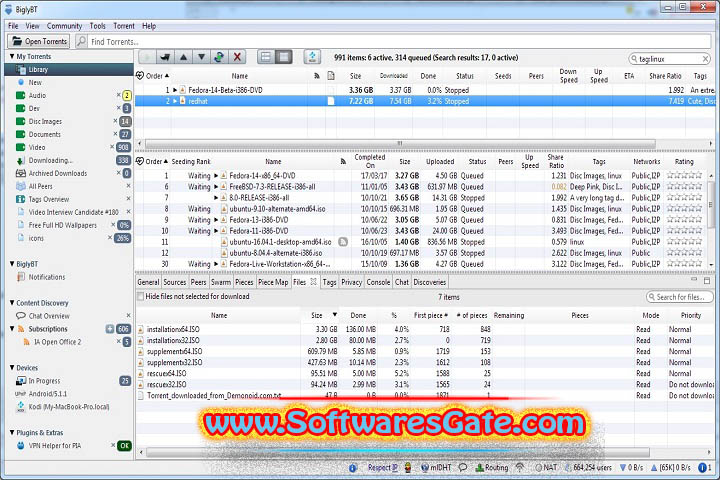Toggle Hide files not selected for download
Image resolution: width=720 pixels, height=480 pixels.
[141, 297]
